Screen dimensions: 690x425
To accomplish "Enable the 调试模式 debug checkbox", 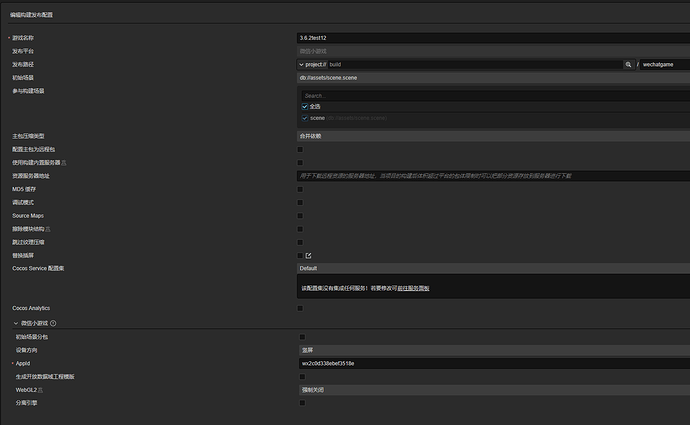I will (x=300, y=203).
